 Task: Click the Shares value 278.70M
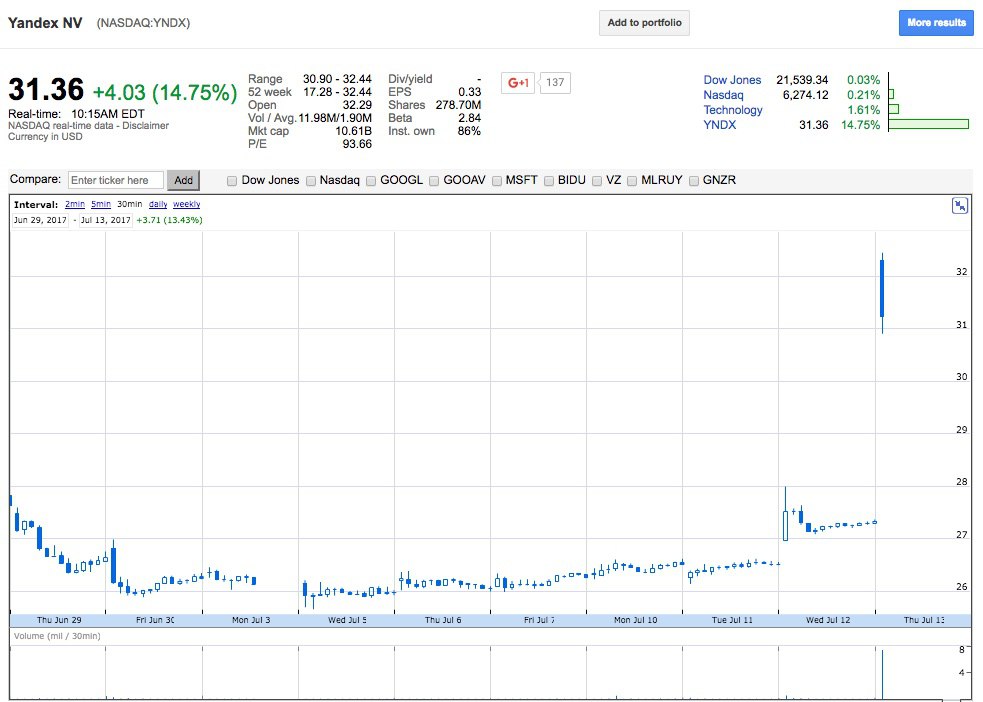coord(458,105)
